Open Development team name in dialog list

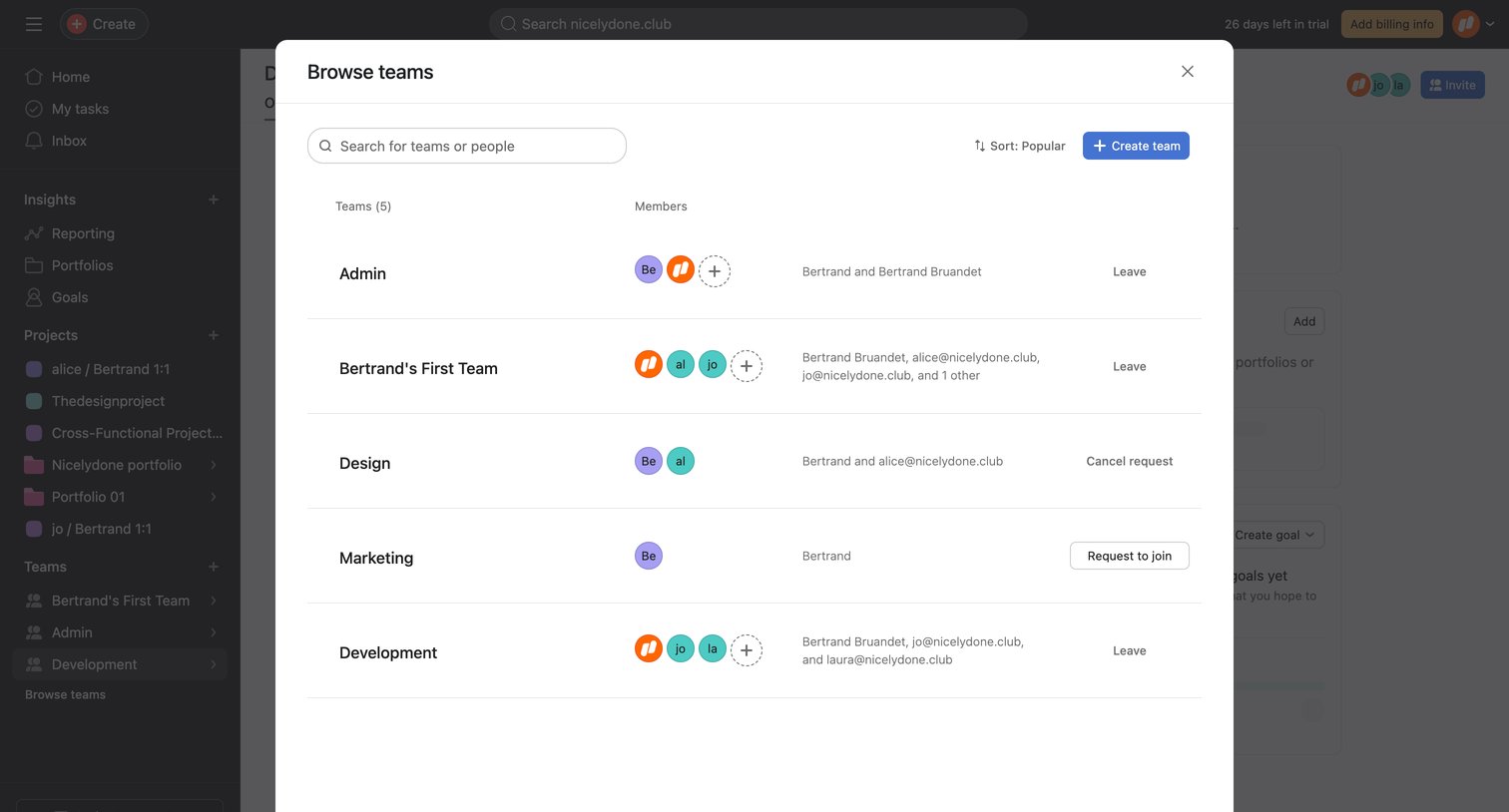point(388,652)
